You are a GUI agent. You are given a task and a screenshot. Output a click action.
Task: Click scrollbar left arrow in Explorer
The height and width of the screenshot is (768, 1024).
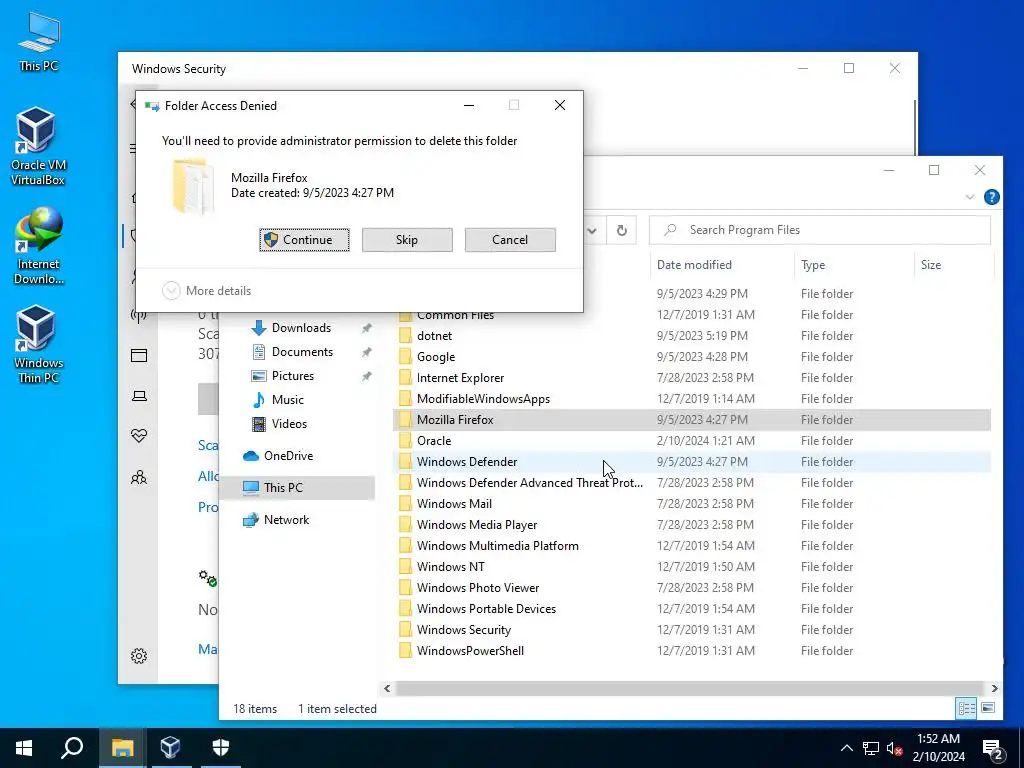(387, 688)
